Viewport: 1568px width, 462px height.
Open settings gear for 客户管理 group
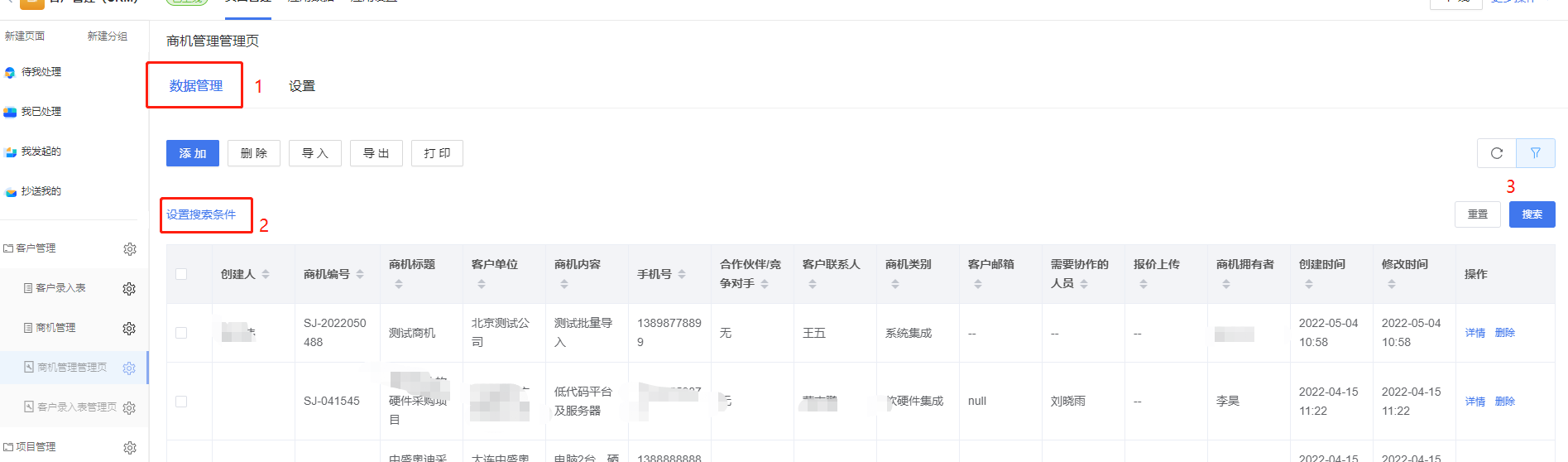(130, 249)
